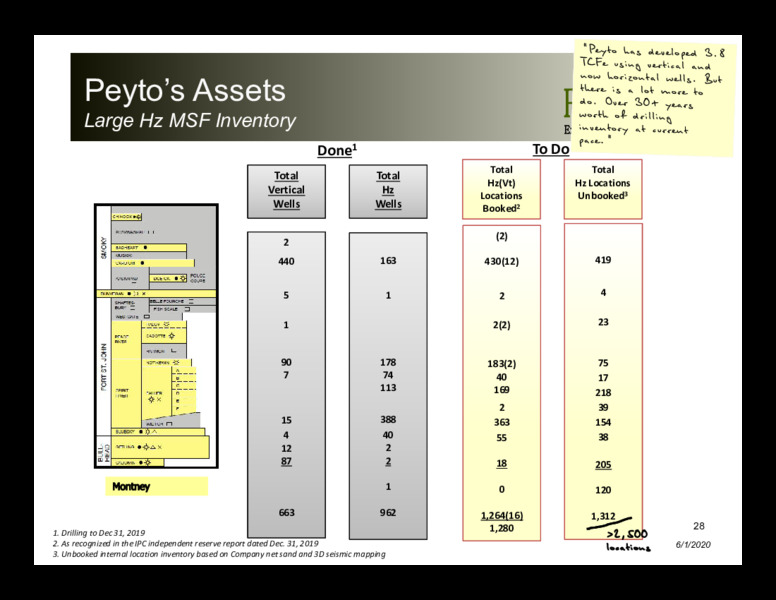Open the yellow handwritten sticky note
776x600 pixels.
coord(654,98)
